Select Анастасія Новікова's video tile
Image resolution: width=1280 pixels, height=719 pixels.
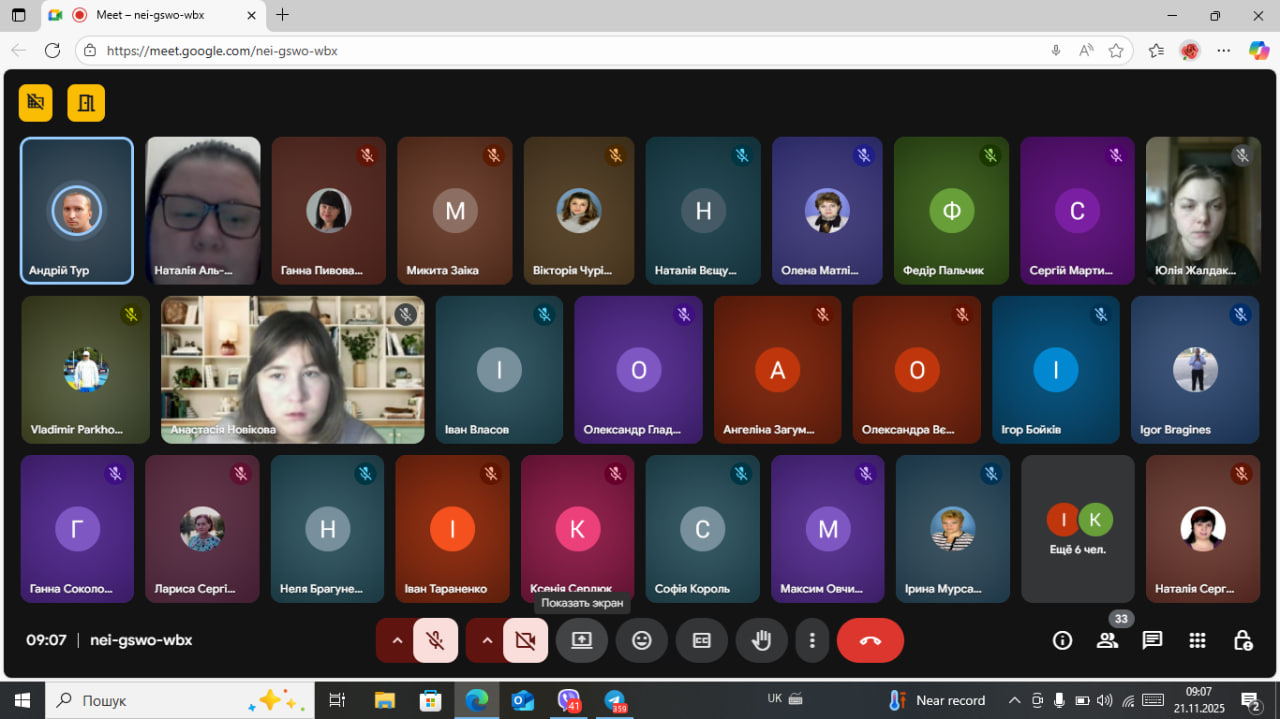point(293,369)
